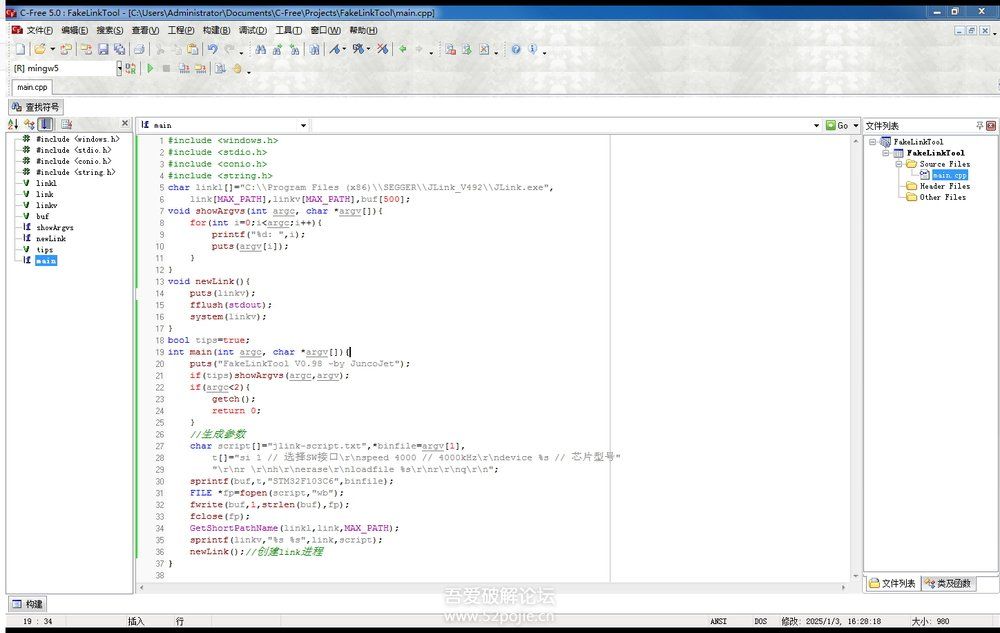Pin the 文件列表 file list panel

[x=979, y=126]
